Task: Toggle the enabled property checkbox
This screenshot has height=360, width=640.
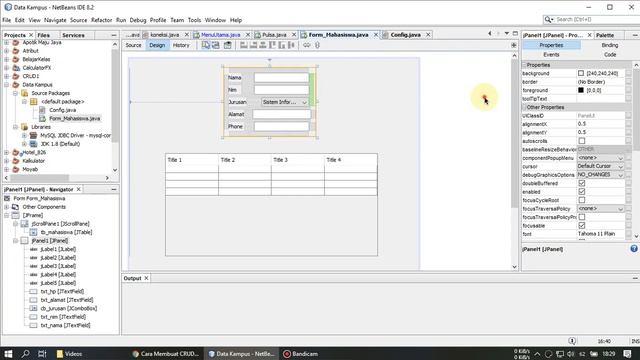Action: point(582,191)
